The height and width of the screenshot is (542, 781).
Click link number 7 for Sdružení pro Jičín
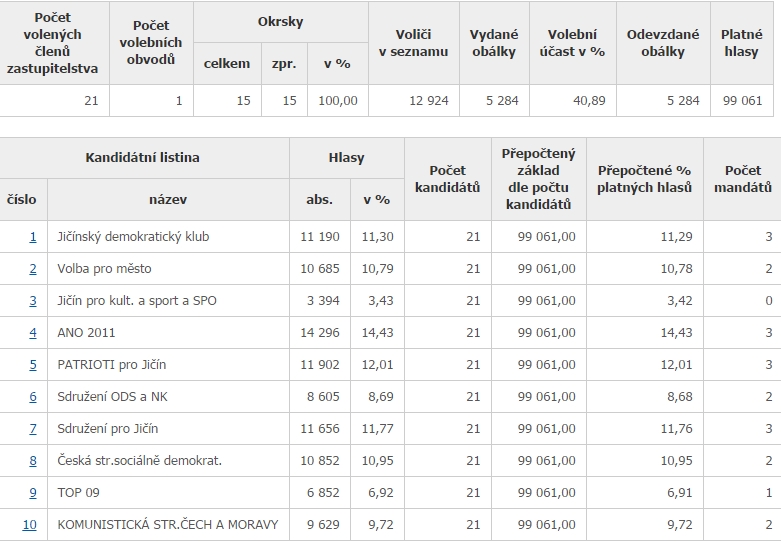(x=33, y=429)
